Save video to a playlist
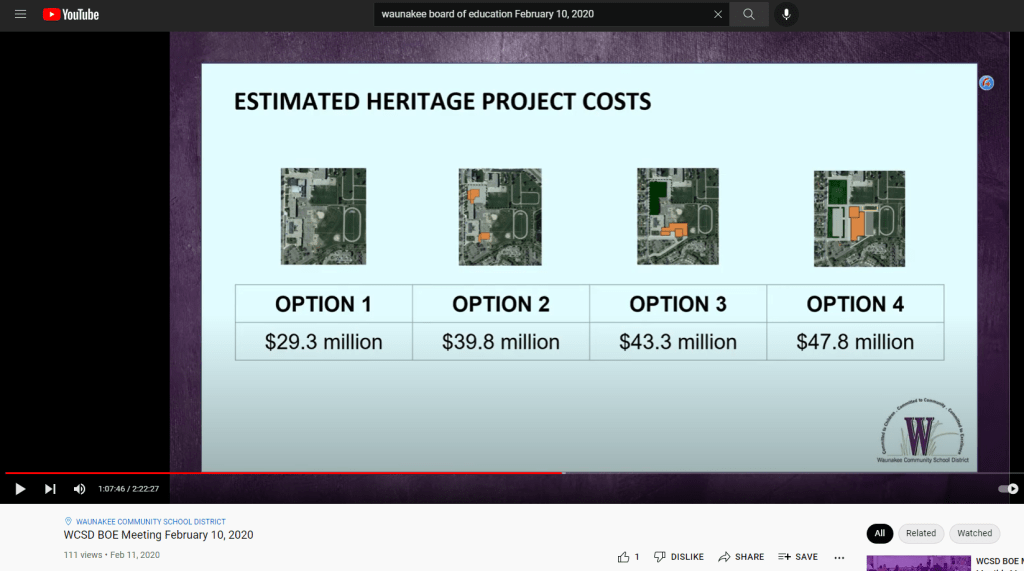This screenshot has height=571, width=1024. (798, 557)
